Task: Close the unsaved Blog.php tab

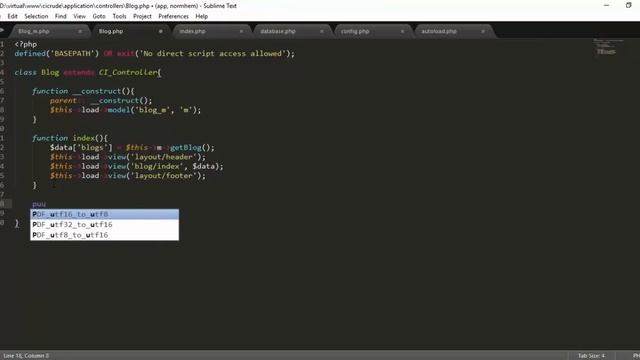Action: (x=160, y=31)
